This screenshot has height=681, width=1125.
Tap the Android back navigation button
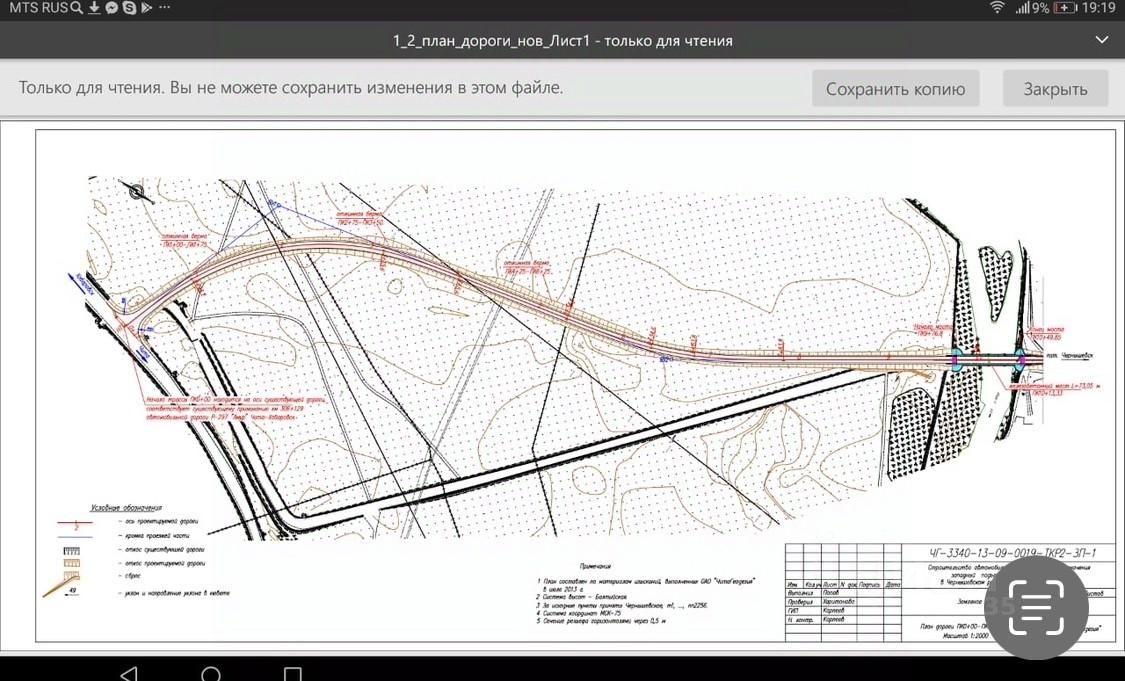129,674
